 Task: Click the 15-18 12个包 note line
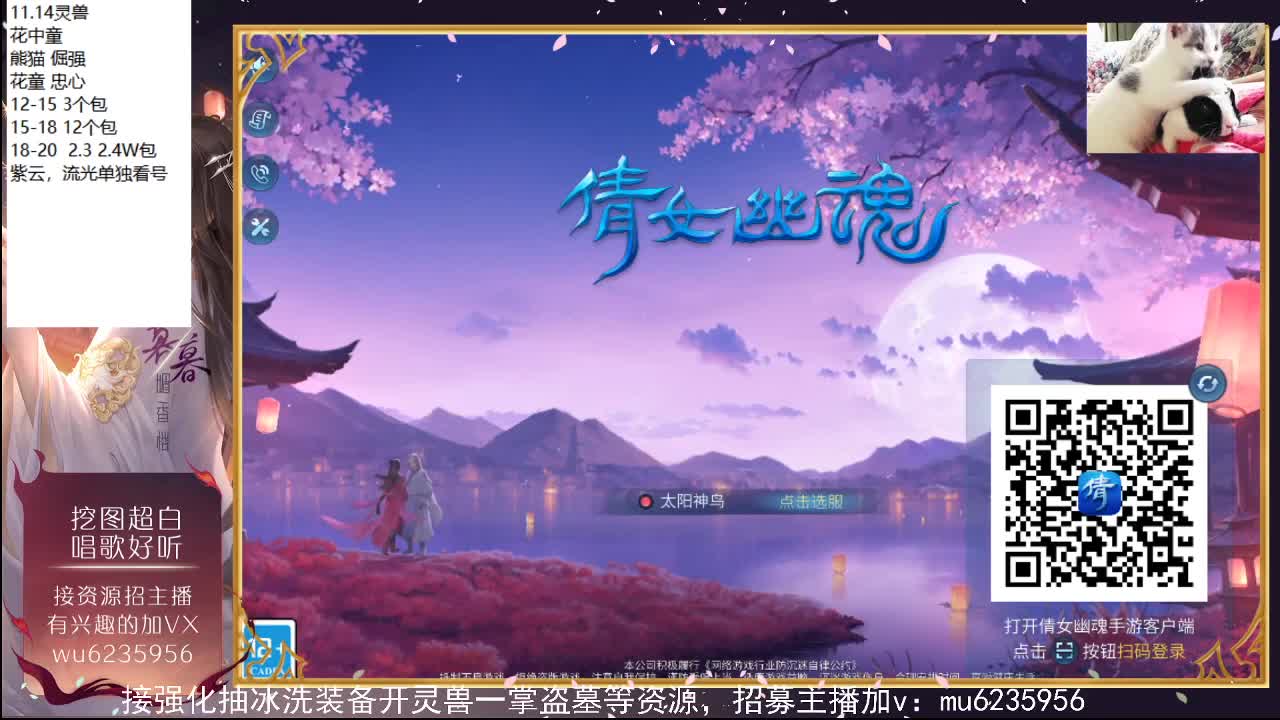(63, 127)
